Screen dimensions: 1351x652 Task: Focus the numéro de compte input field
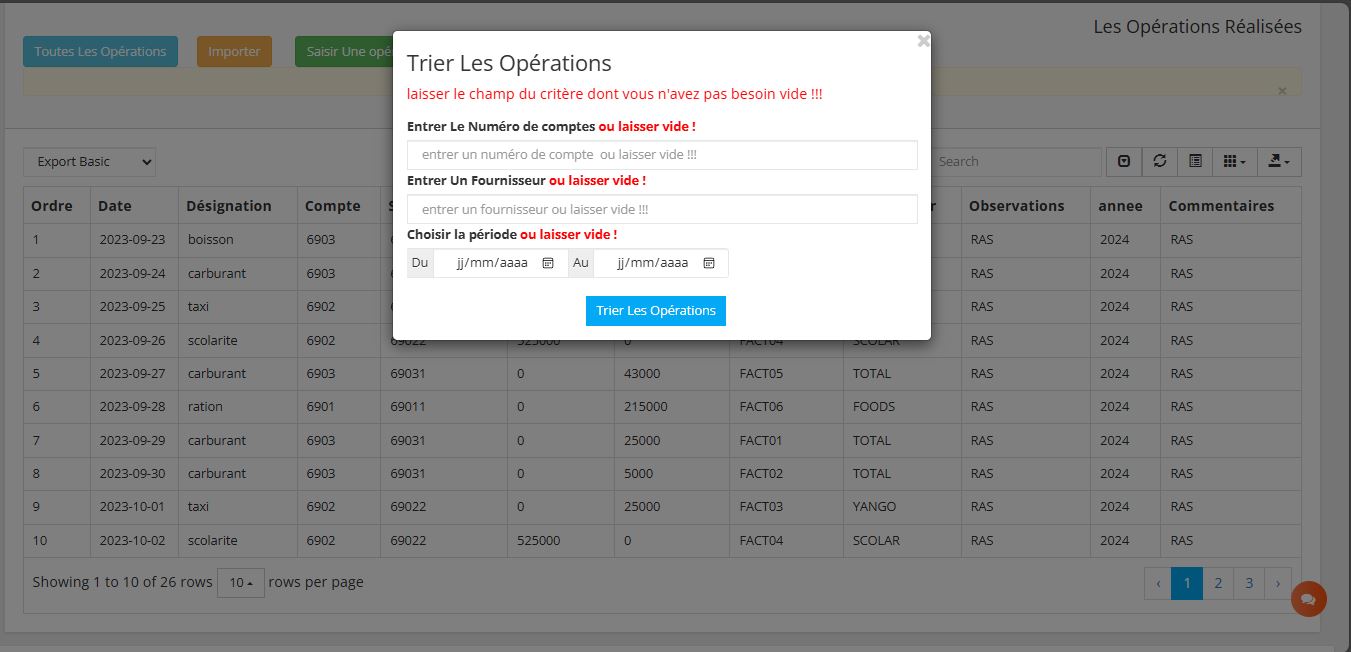(662, 155)
